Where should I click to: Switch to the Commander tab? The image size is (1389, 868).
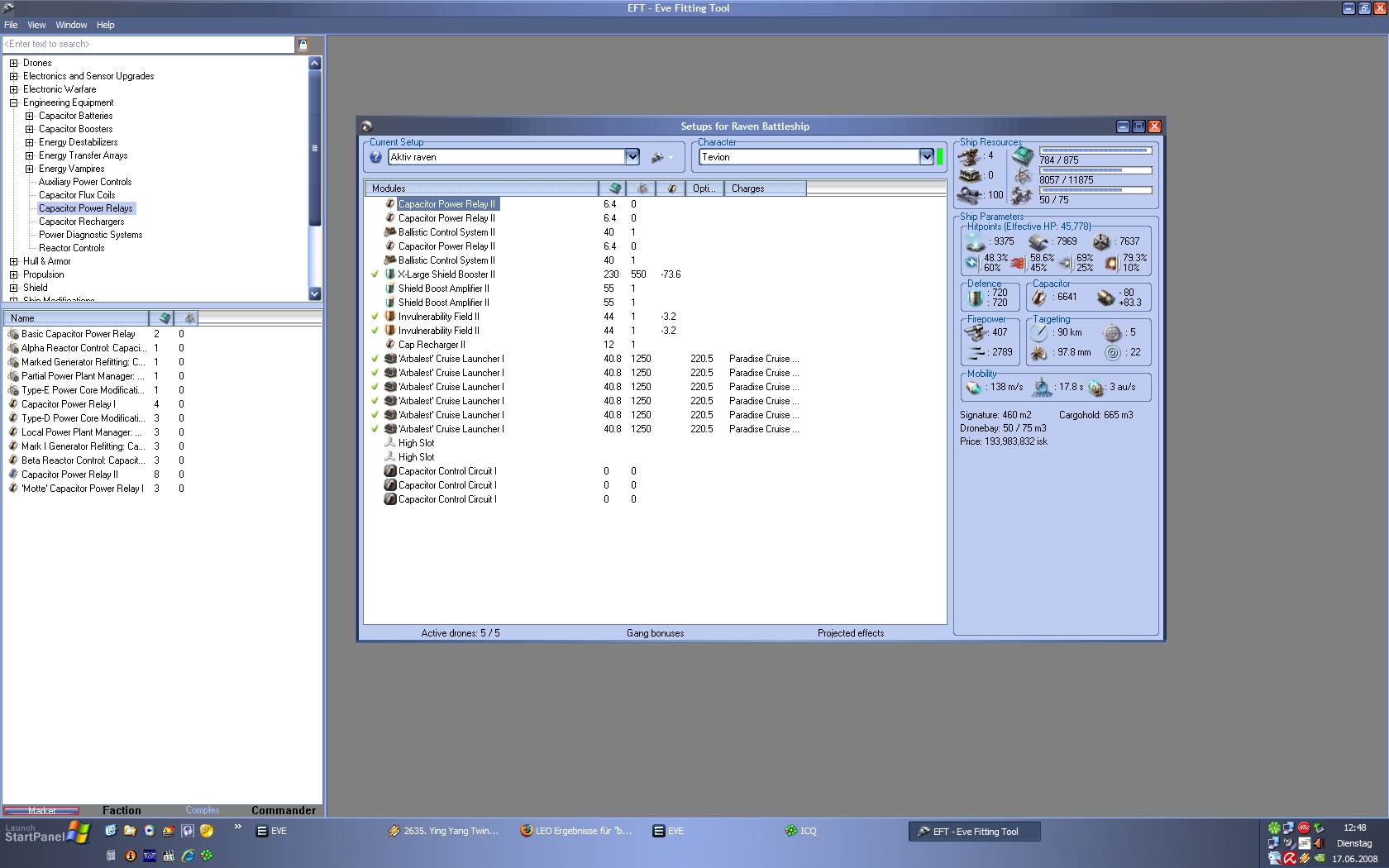pyautogui.click(x=284, y=811)
